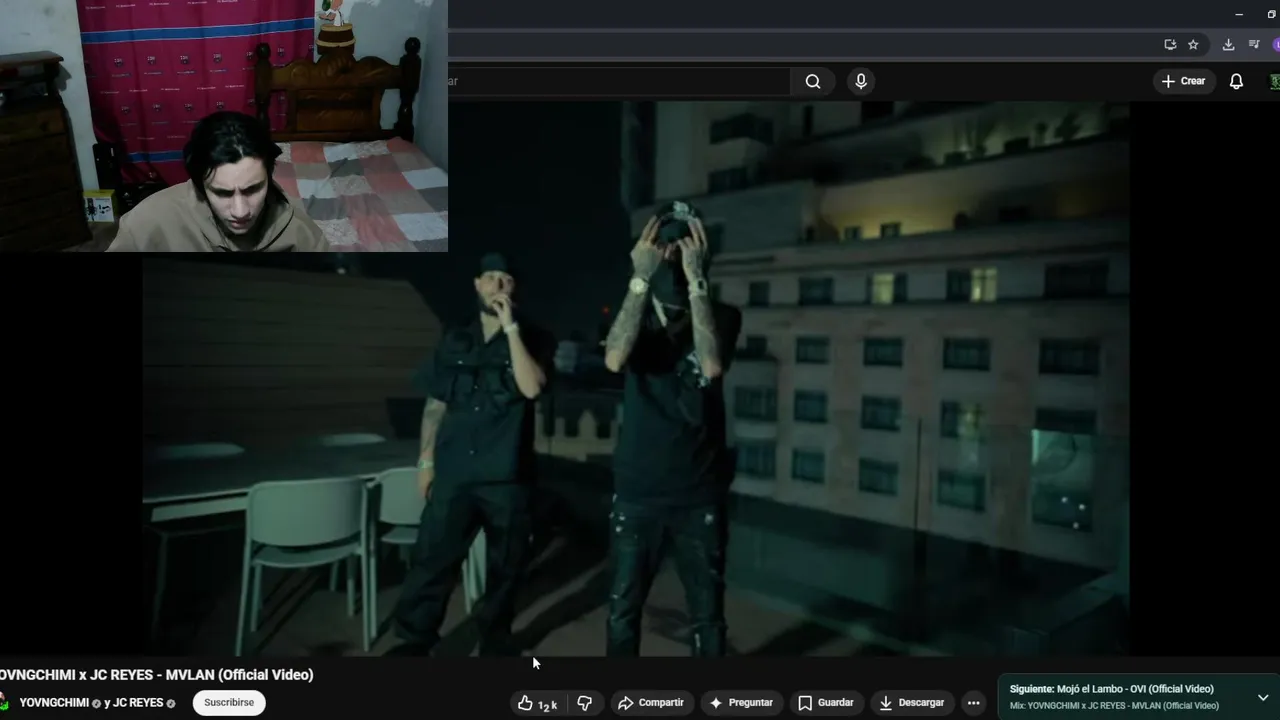Restore down the Chrome window

pyautogui.click(x=1272, y=14)
